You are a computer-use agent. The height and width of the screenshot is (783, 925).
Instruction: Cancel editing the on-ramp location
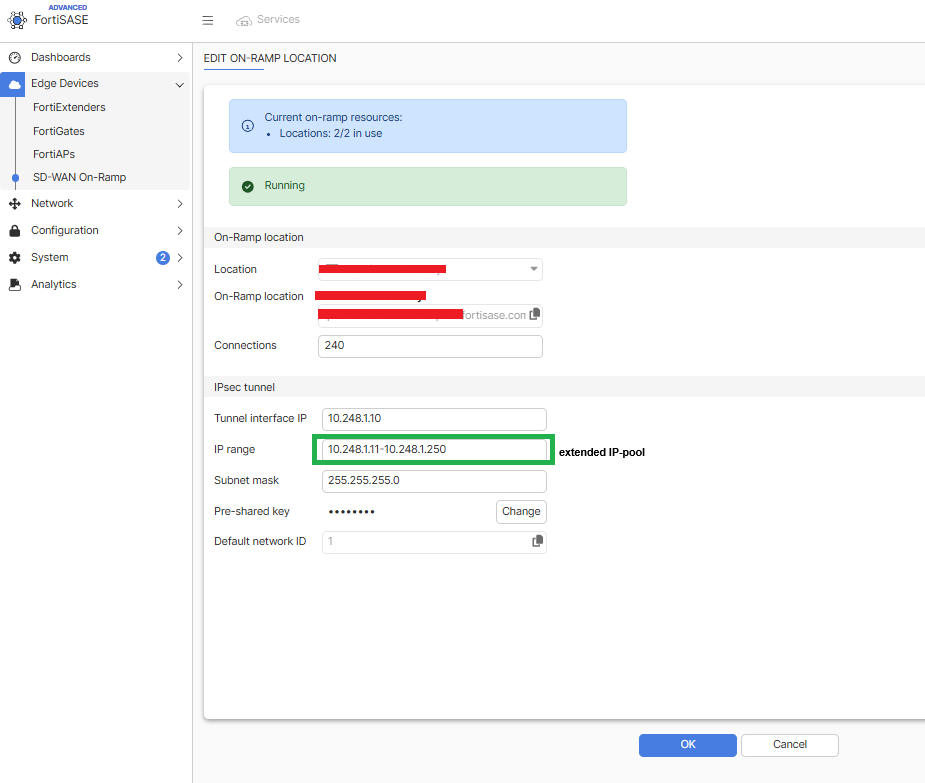(x=789, y=745)
